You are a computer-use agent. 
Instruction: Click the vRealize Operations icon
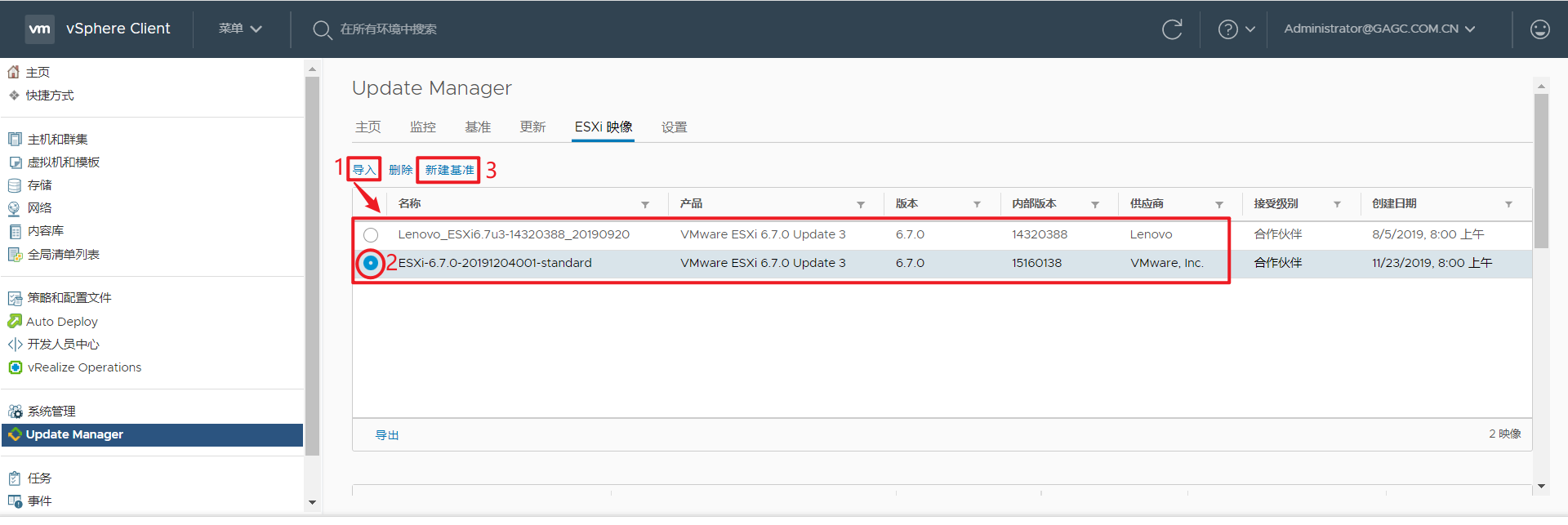[15, 367]
